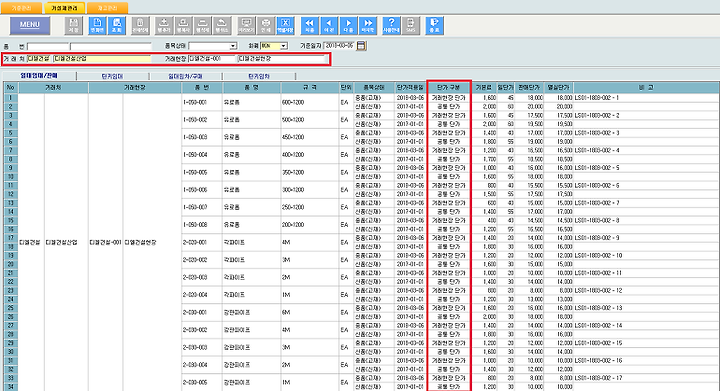The width and height of the screenshot is (720, 391).
Task: Select row number 1 in grid
Action: click(x=11, y=98)
